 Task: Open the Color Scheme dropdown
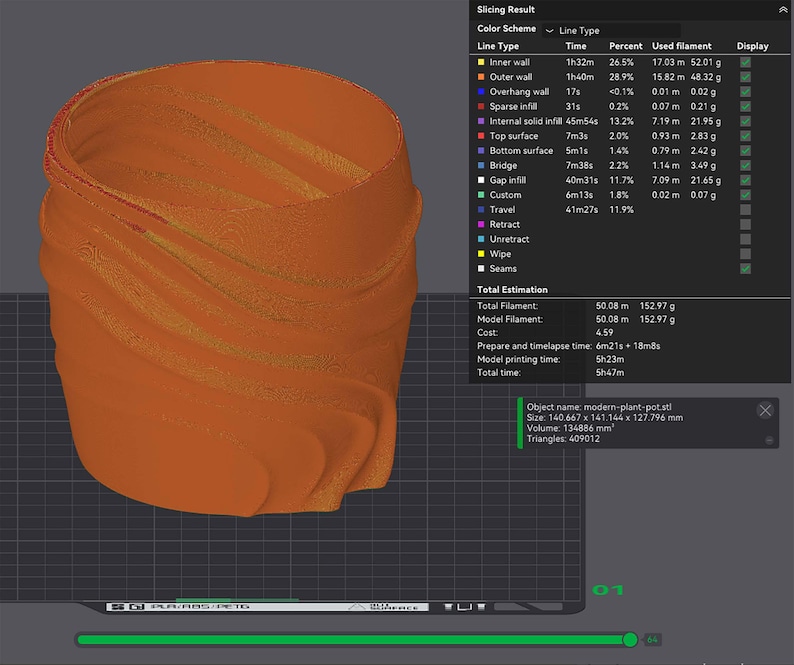[x=611, y=30]
